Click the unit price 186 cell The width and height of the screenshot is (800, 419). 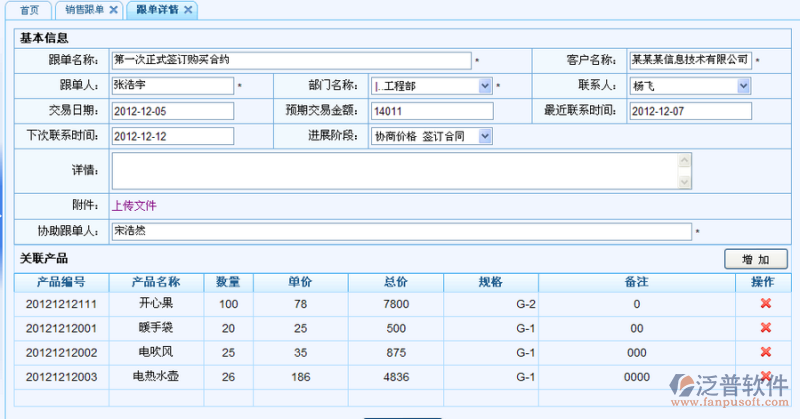click(x=301, y=377)
